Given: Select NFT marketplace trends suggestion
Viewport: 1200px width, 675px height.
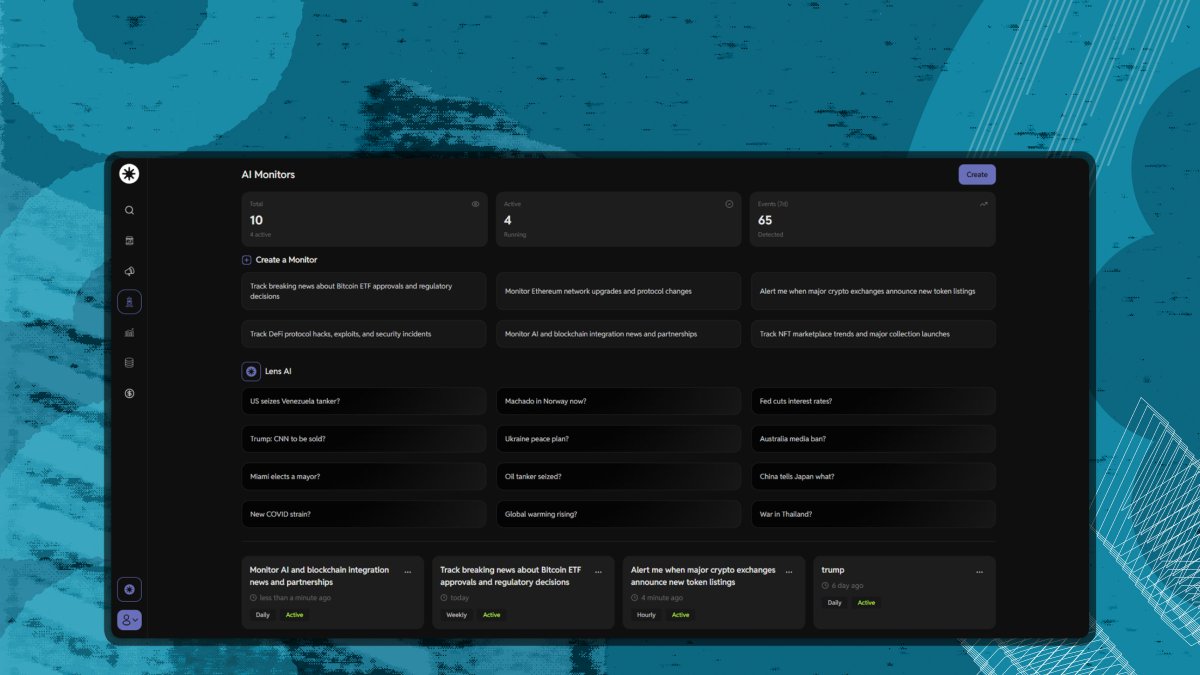Looking at the screenshot, I should (873, 334).
